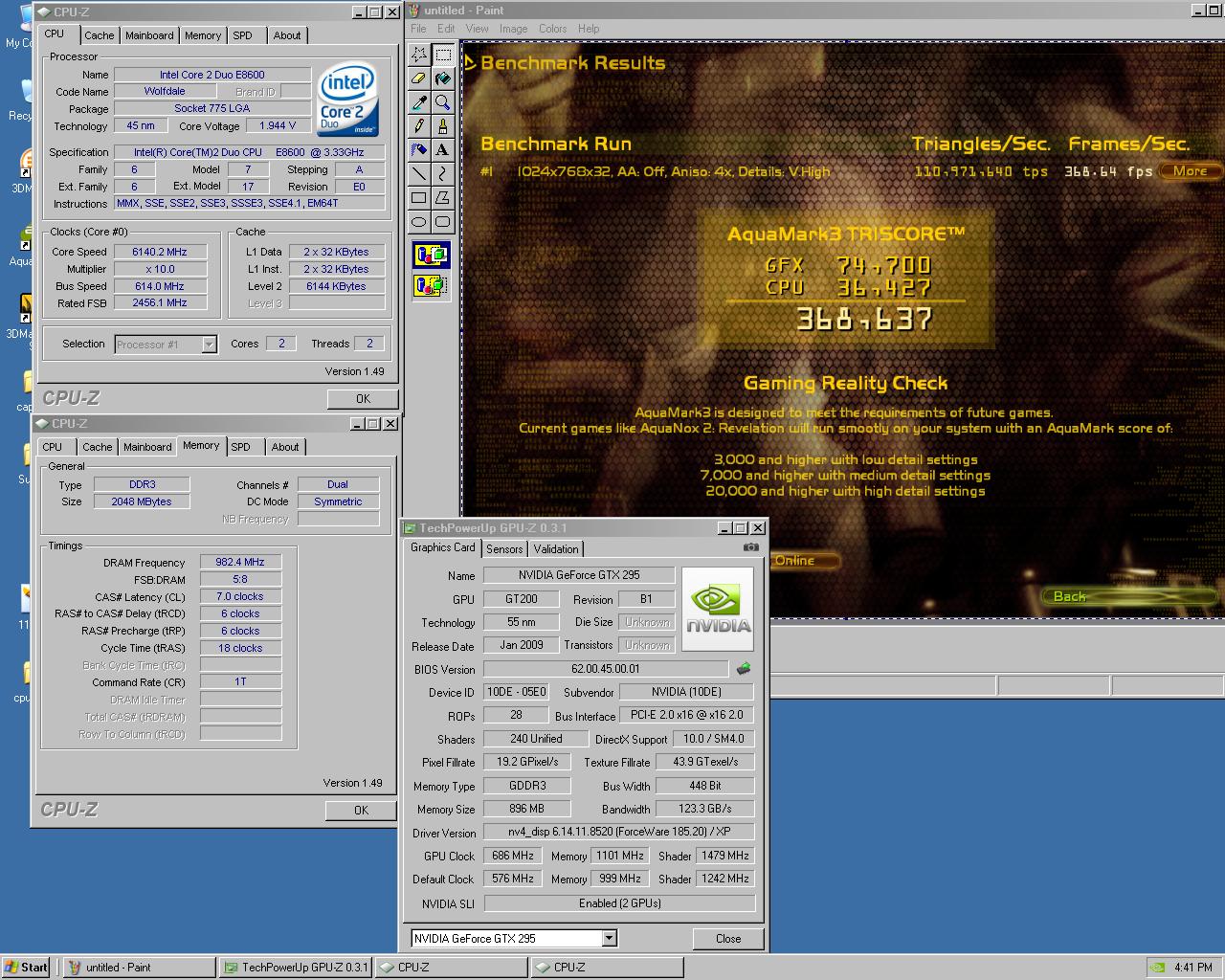The image size is (1225, 980).
Task: Switch to untitled - Paint taskbar button
Action: 139,967
